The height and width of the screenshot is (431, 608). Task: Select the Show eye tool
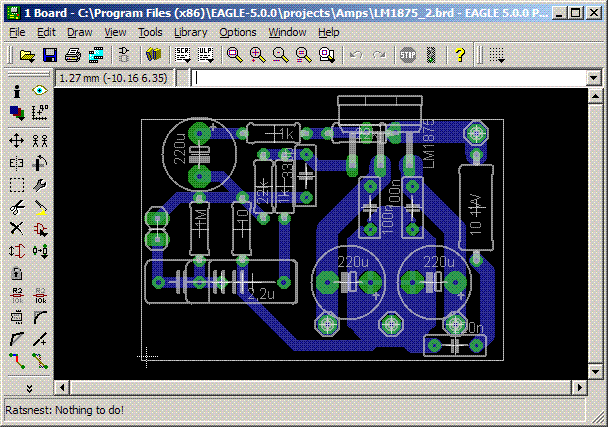point(40,91)
